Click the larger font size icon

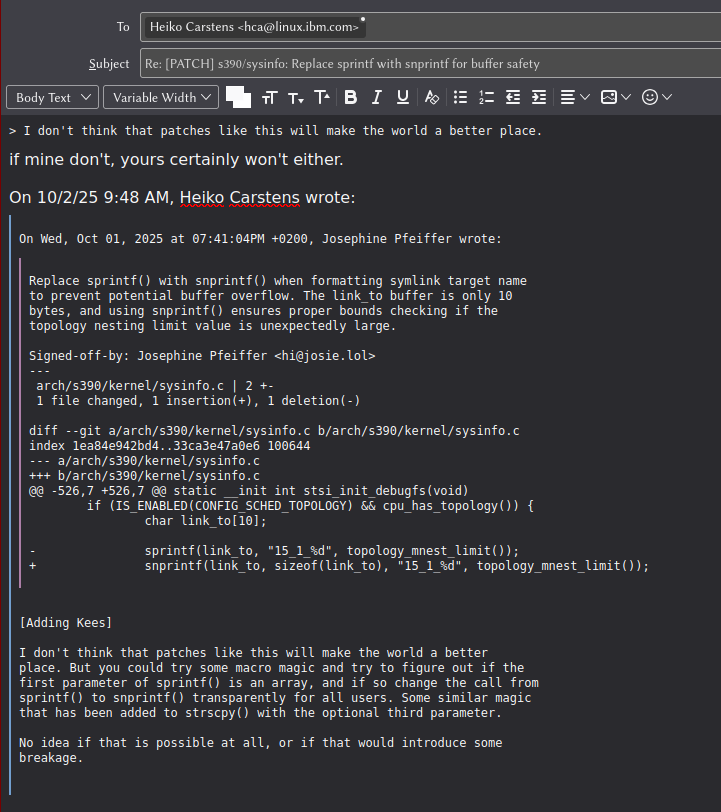pyautogui.click(x=322, y=97)
